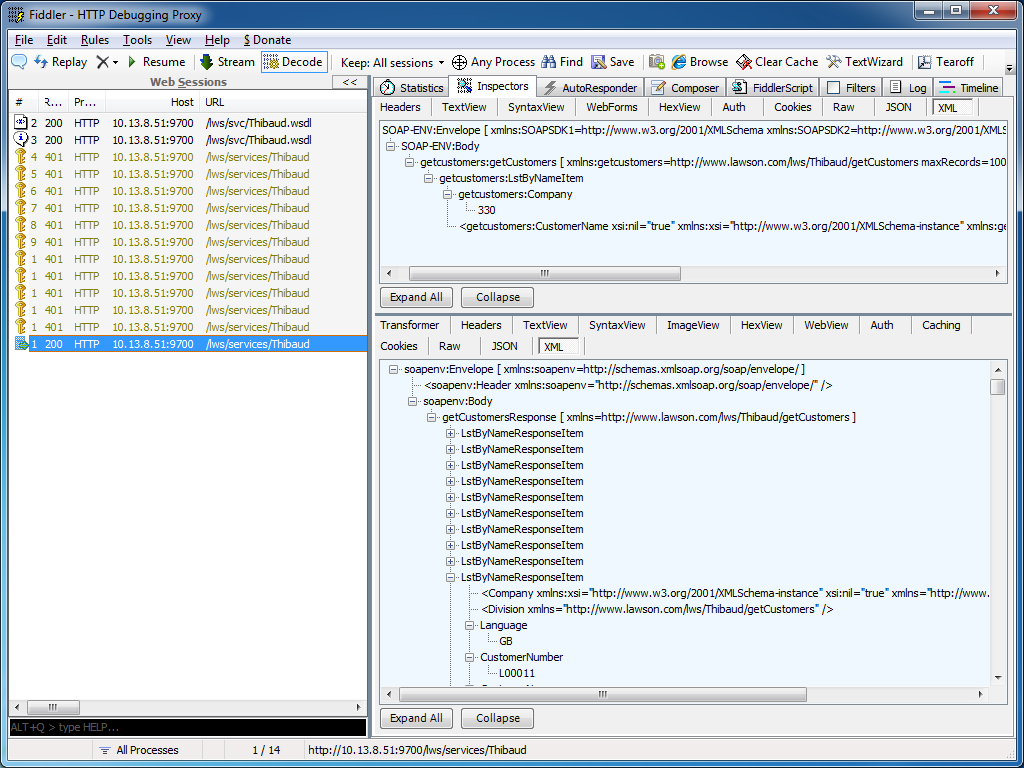Click the QuickExec command input box
The width and height of the screenshot is (1024, 768).
coord(187,727)
